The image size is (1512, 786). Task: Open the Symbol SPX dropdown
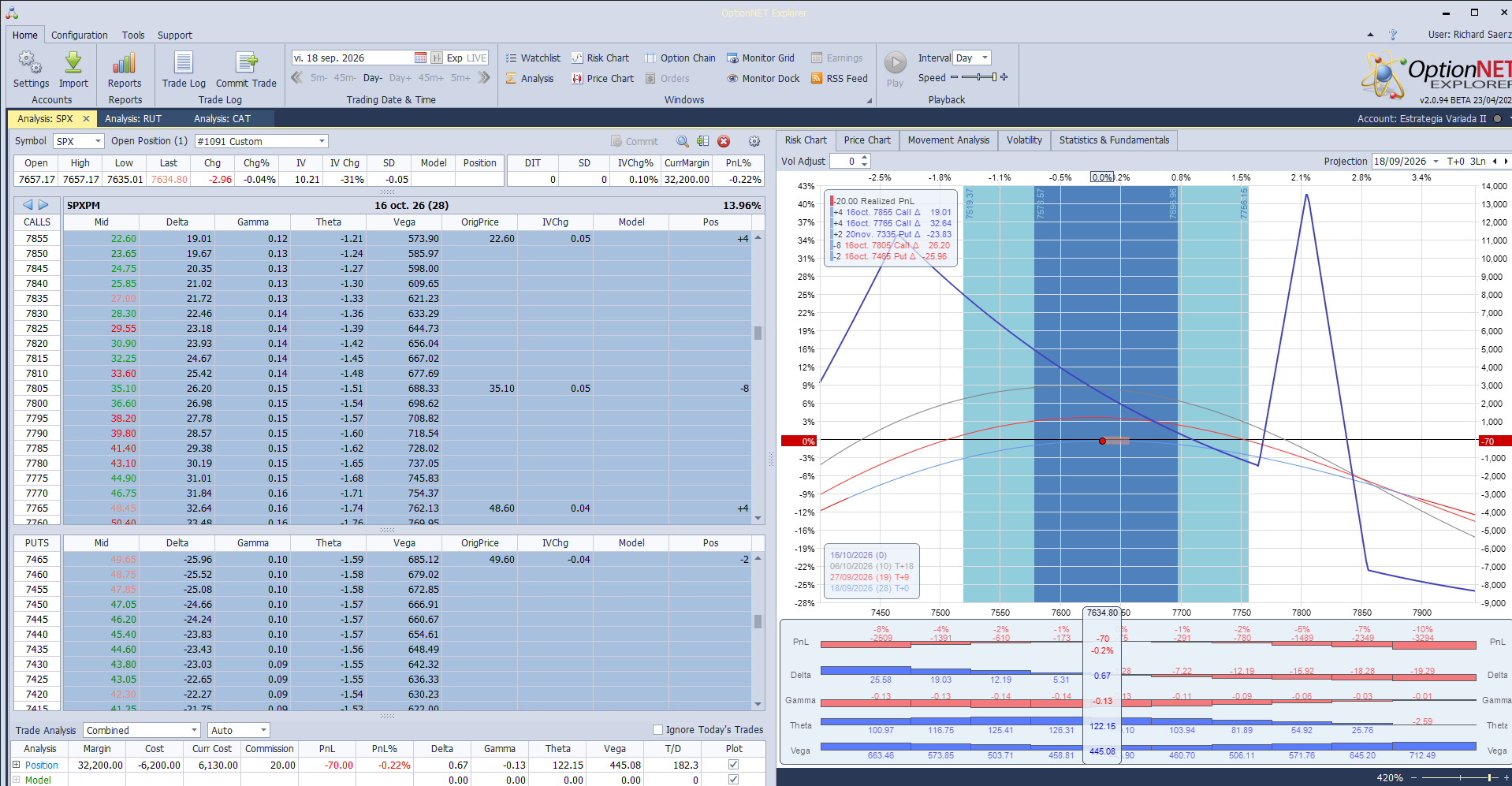[x=99, y=141]
